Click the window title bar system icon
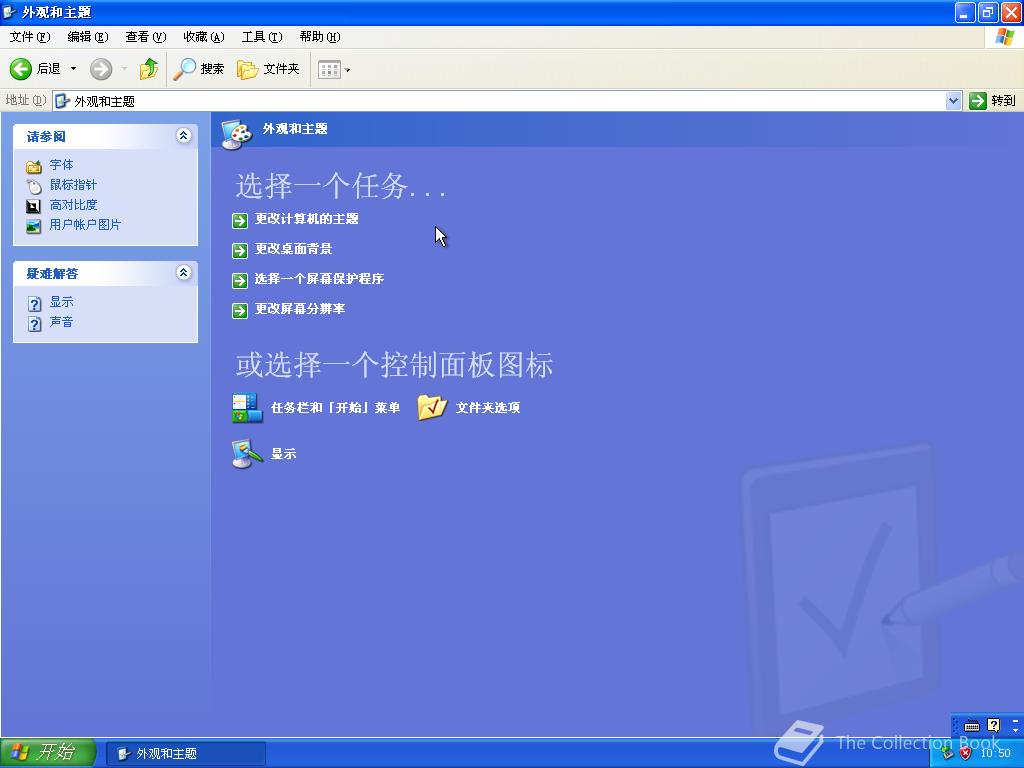This screenshot has height=768, width=1024. [x=10, y=12]
